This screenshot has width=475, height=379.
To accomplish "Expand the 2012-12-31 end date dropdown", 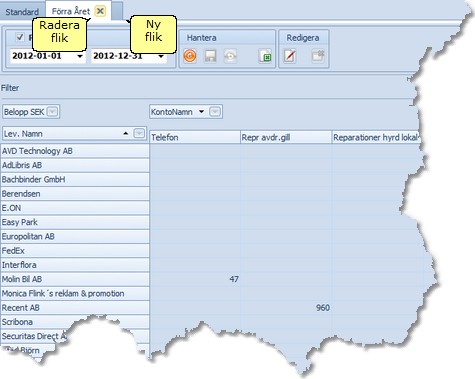I will coord(161,56).
